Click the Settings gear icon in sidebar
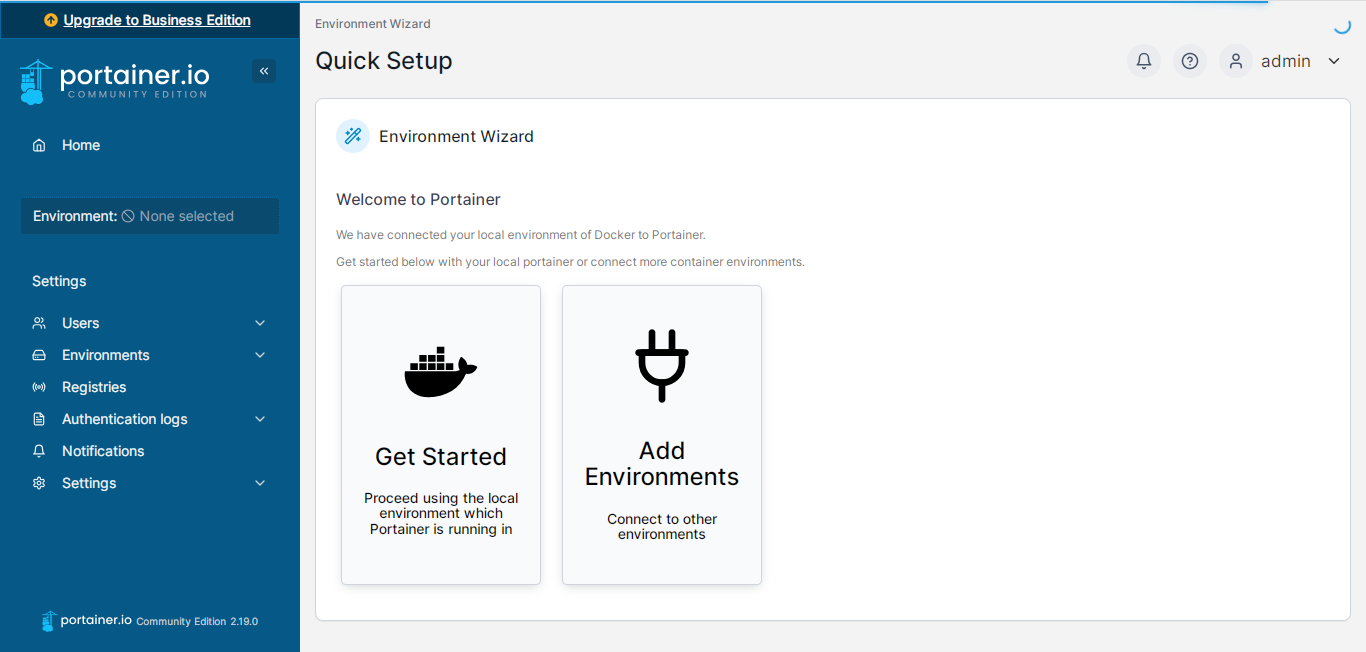The width and height of the screenshot is (1366, 652). [39, 483]
